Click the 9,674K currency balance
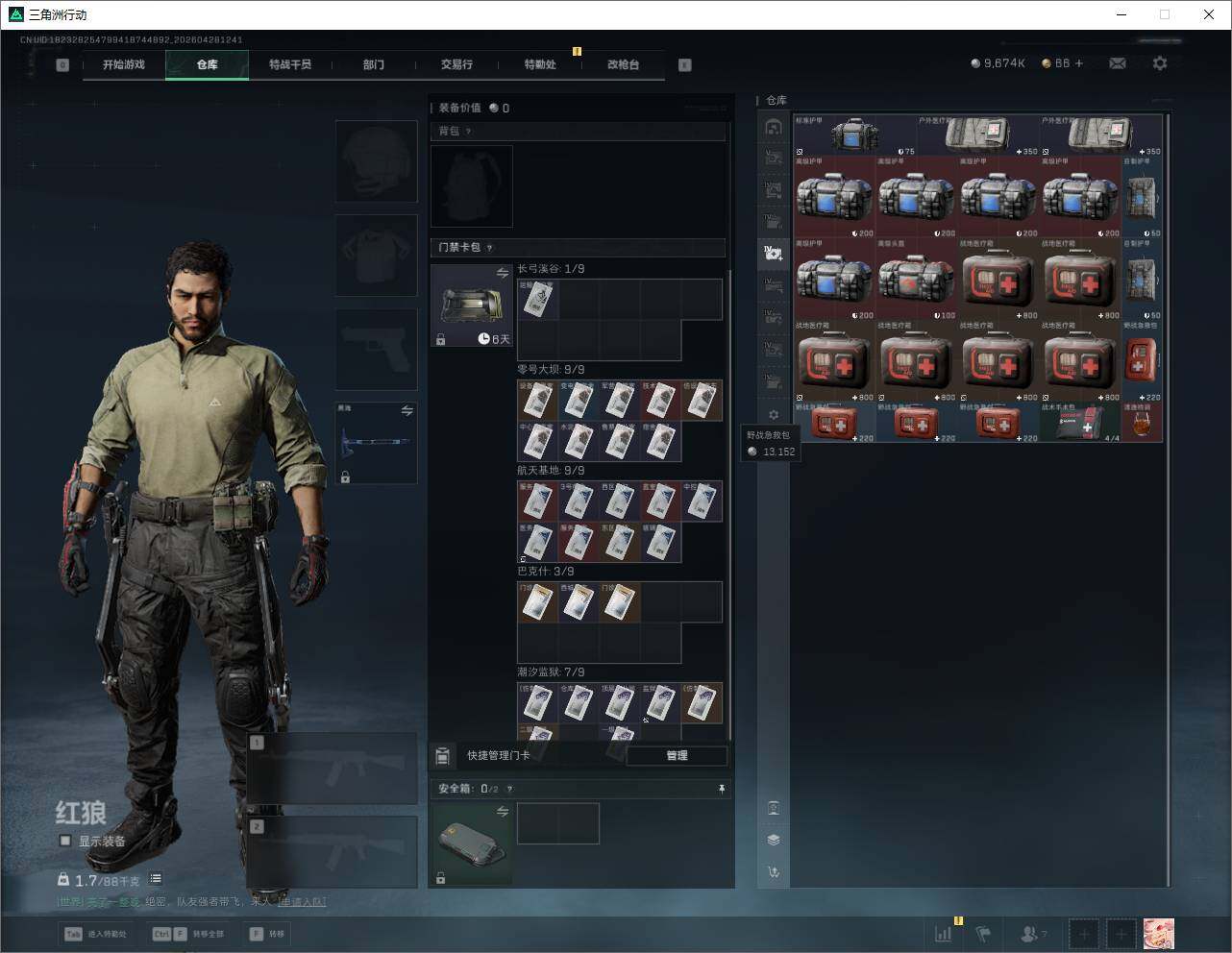This screenshot has width=1232, height=953. (x=998, y=63)
